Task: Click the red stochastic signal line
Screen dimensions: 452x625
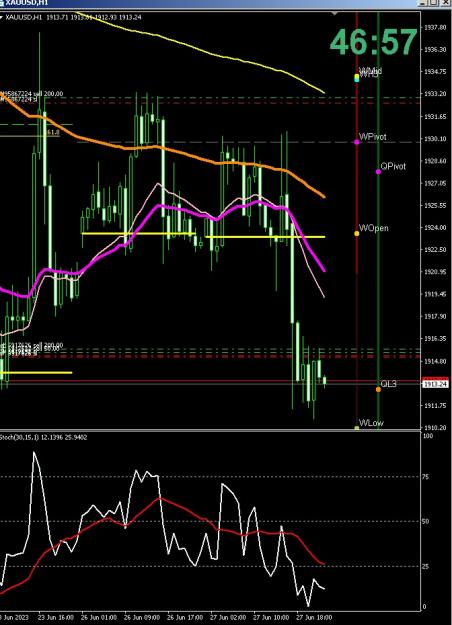Action: click(159, 499)
